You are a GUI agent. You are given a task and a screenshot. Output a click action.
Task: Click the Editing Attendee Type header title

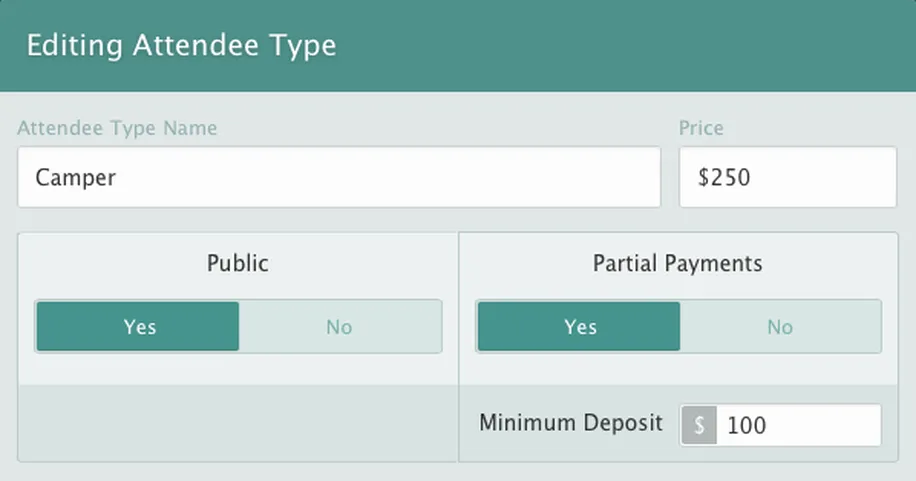181,46
